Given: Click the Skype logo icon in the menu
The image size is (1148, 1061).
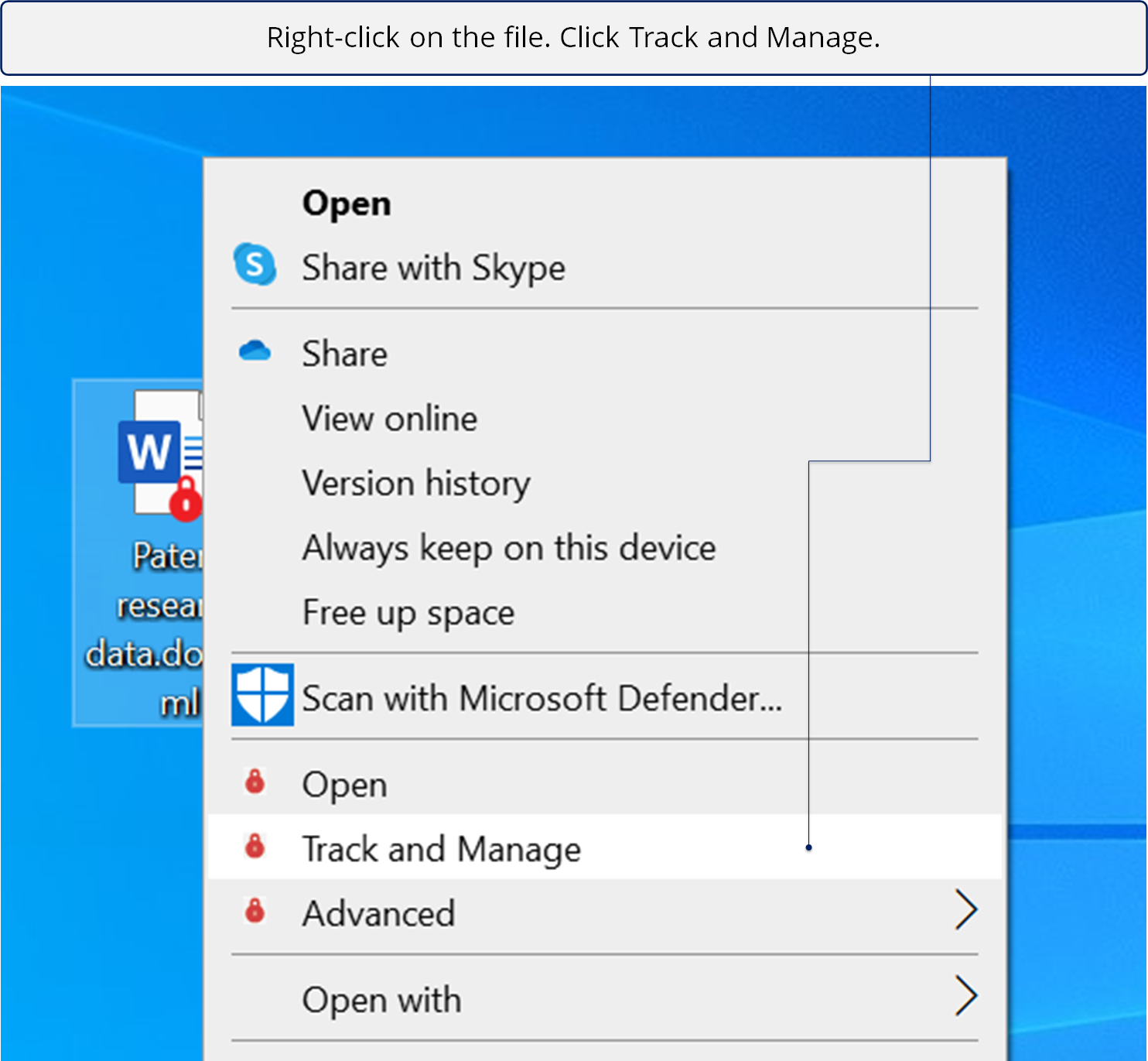Looking at the screenshot, I should [x=255, y=265].
